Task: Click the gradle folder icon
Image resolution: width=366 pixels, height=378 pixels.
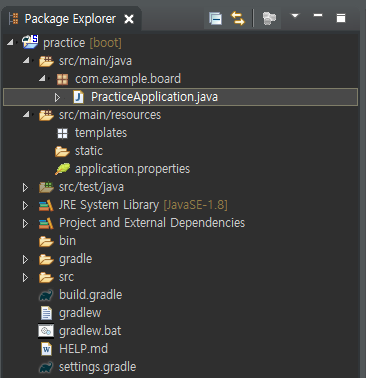Action: 46,259
